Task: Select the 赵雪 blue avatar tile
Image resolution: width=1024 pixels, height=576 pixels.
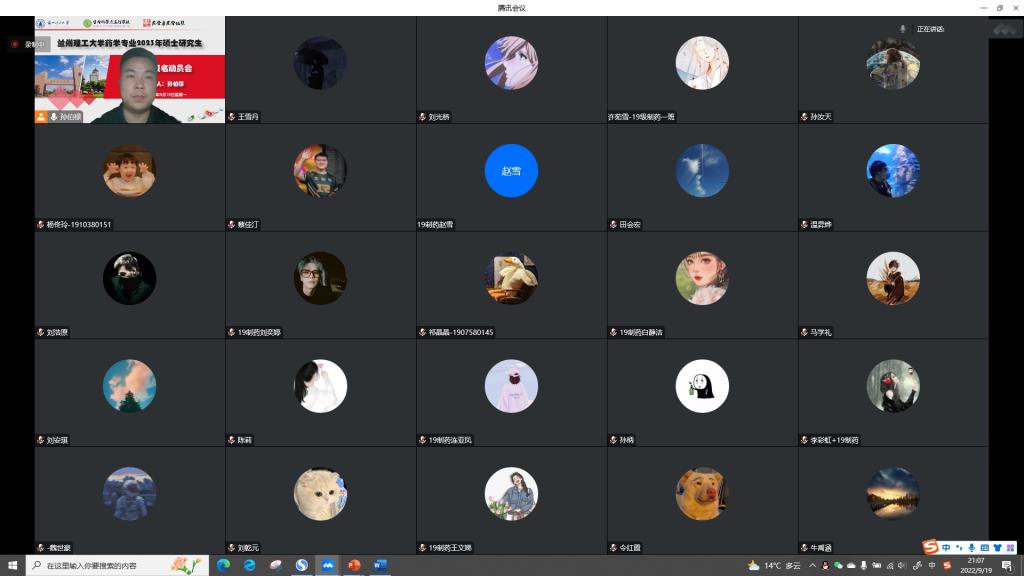Action: click(x=511, y=171)
